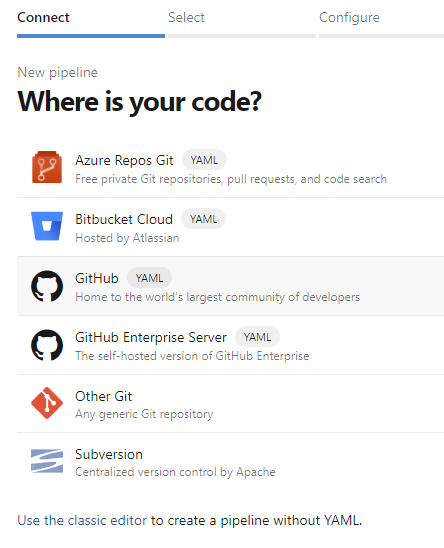Open the classic editor link

pyautogui.click(x=82, y=520)
